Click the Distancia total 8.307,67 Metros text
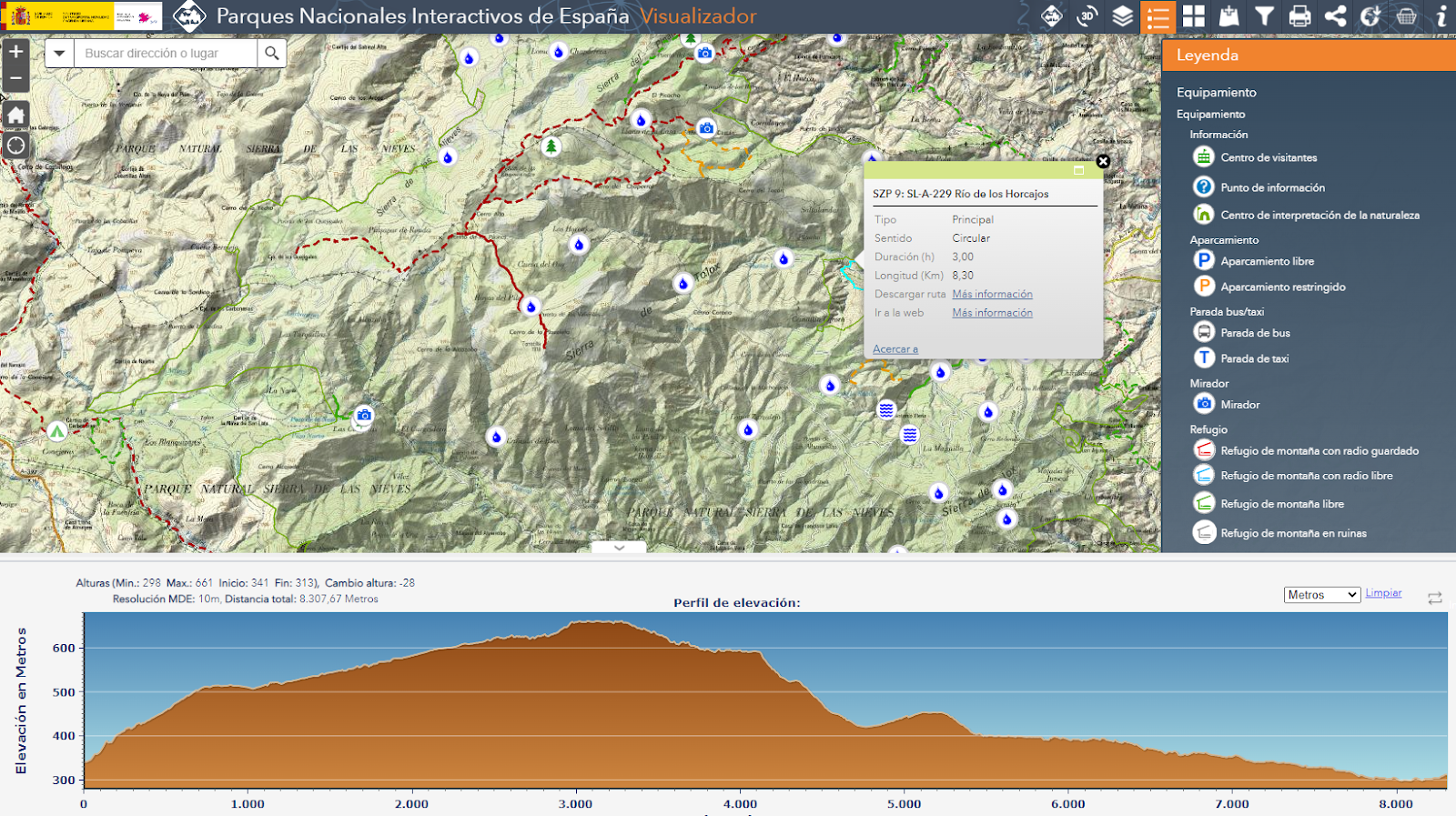This screenshot has width=1456, height=816. coord(301,599)
